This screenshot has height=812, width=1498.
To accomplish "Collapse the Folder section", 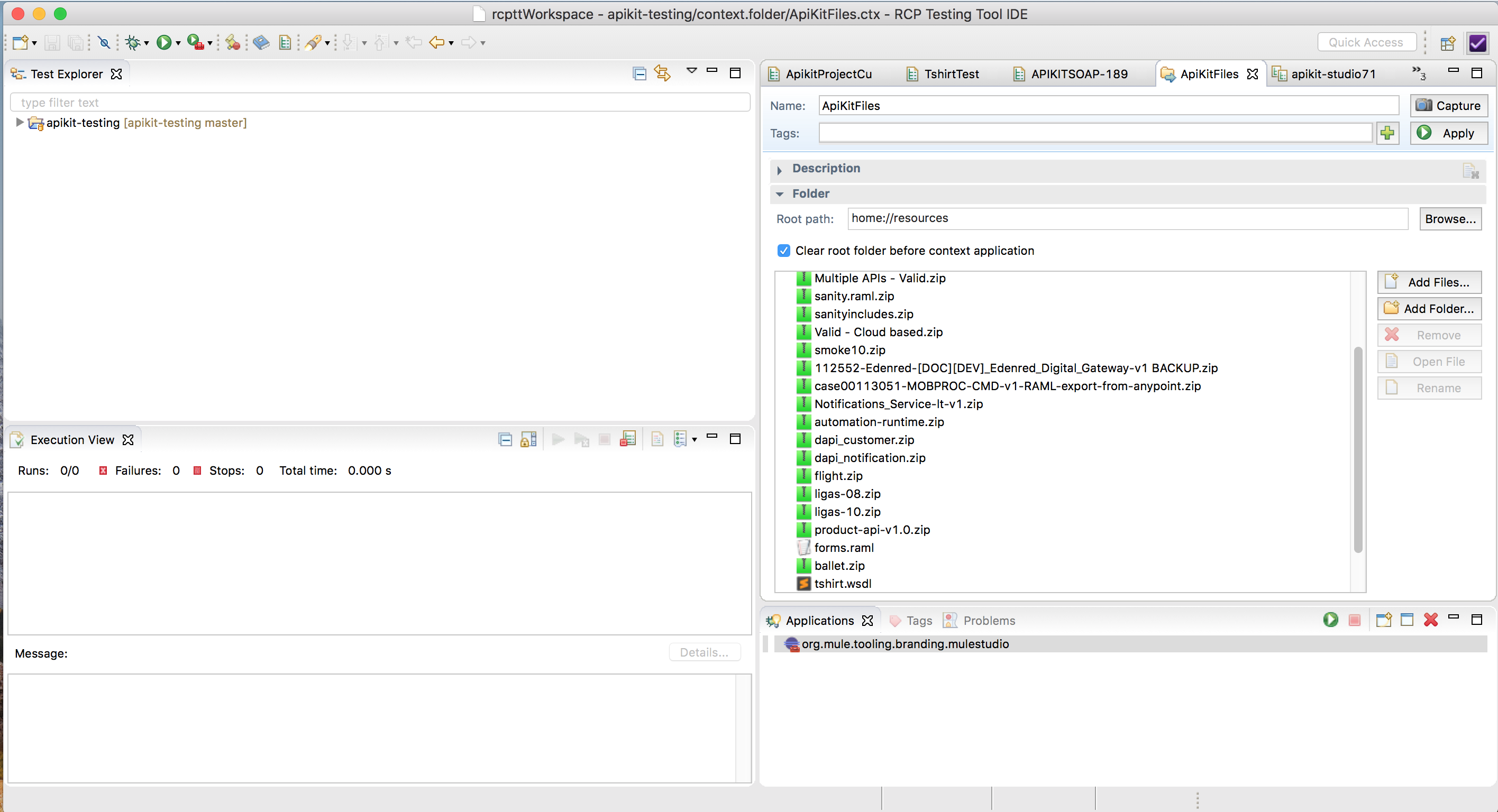I will click(x=779, y=194).
